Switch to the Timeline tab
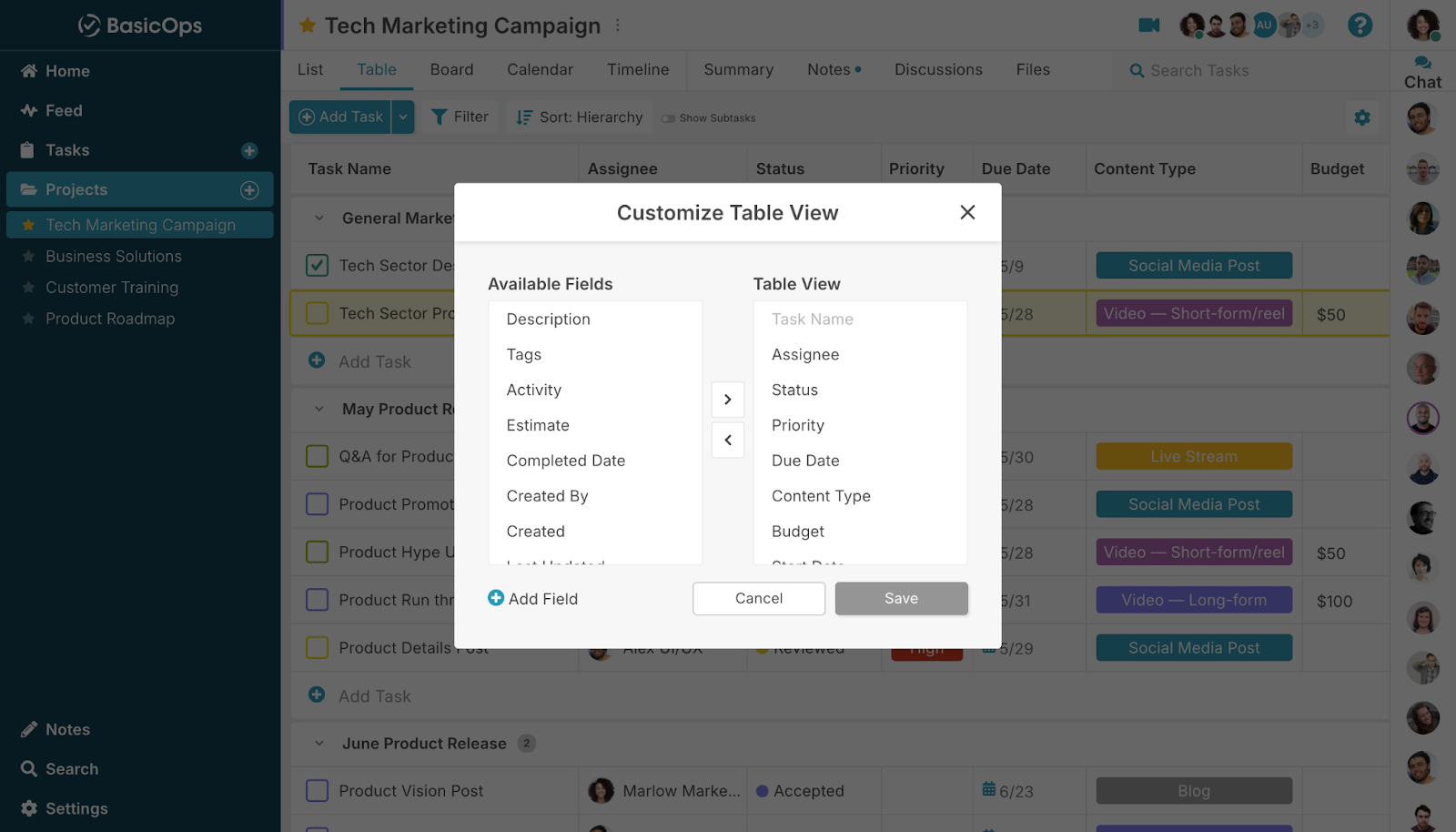1456x832 pixels. pos(638,70)
